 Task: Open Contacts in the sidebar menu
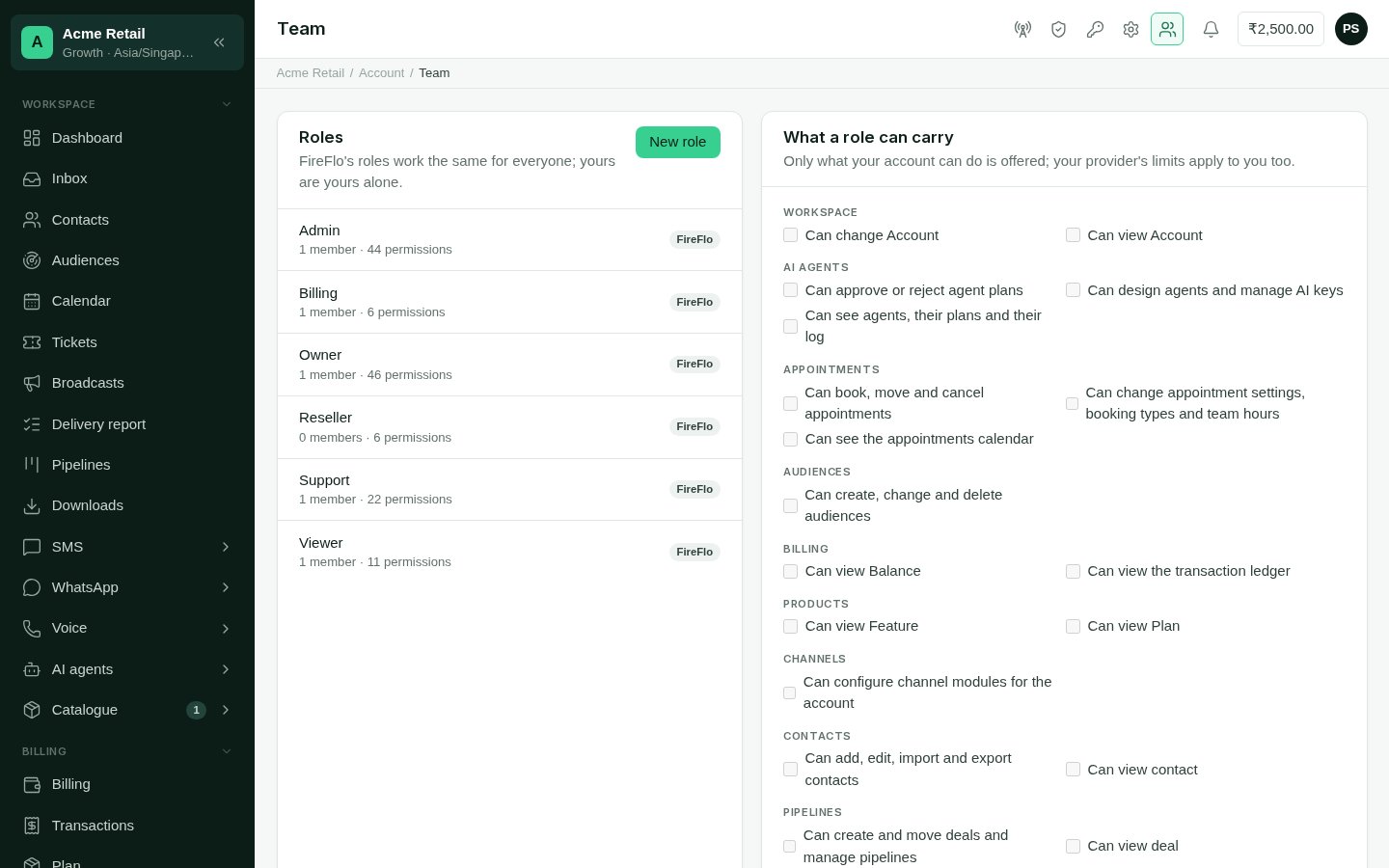pos(127,220)
